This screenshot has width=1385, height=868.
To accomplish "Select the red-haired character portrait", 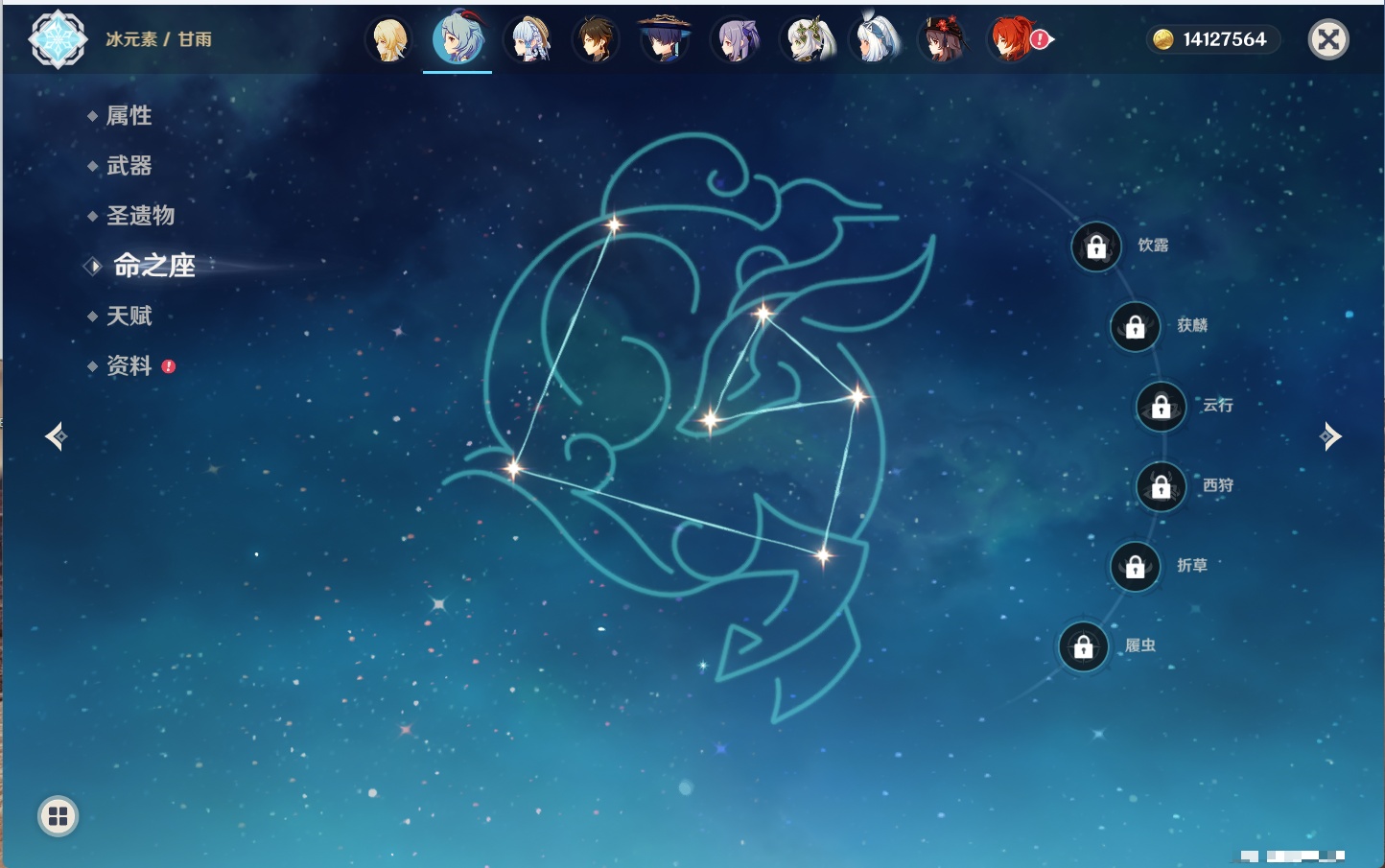I will tap(1013, 40).
